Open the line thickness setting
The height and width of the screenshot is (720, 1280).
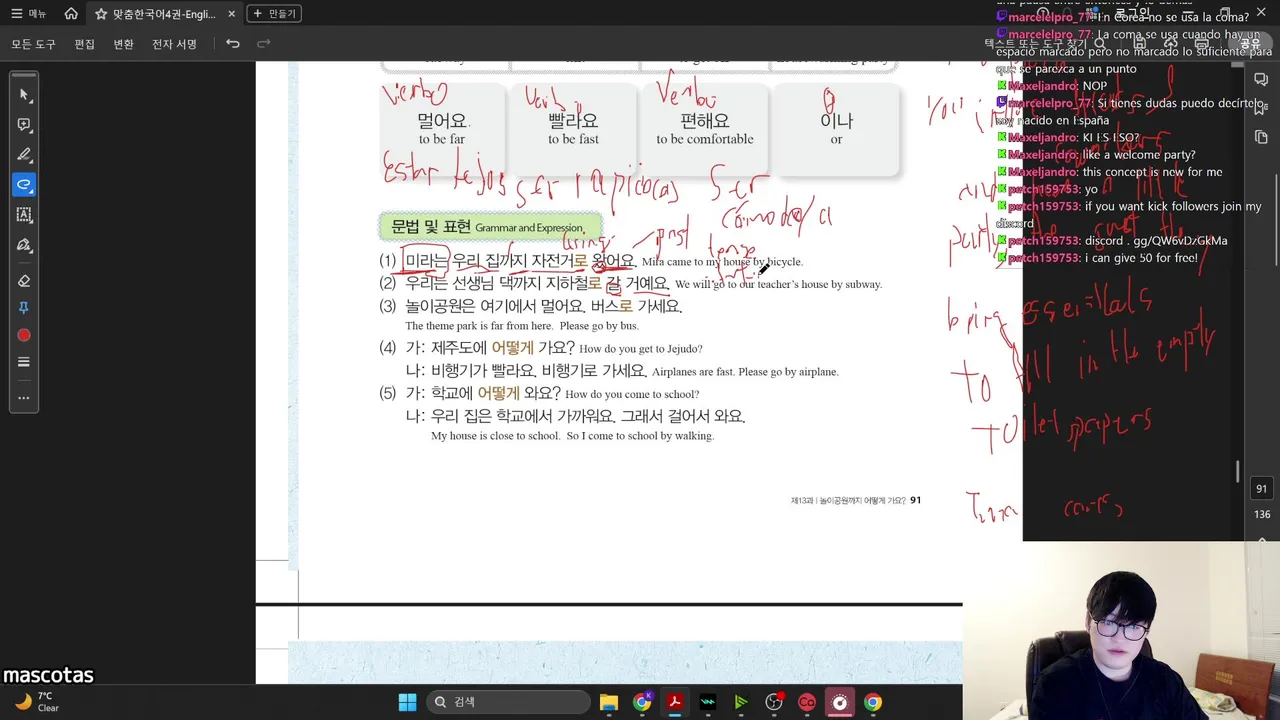point(24,362)
